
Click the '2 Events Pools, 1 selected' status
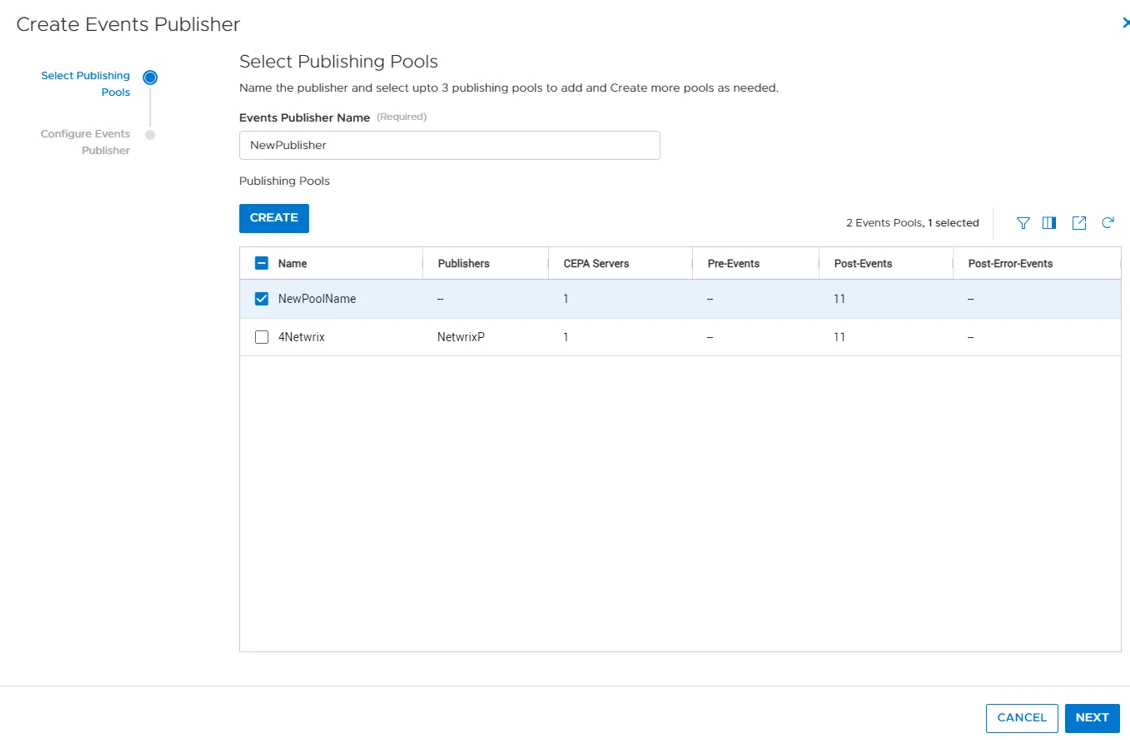click(912, 223)
